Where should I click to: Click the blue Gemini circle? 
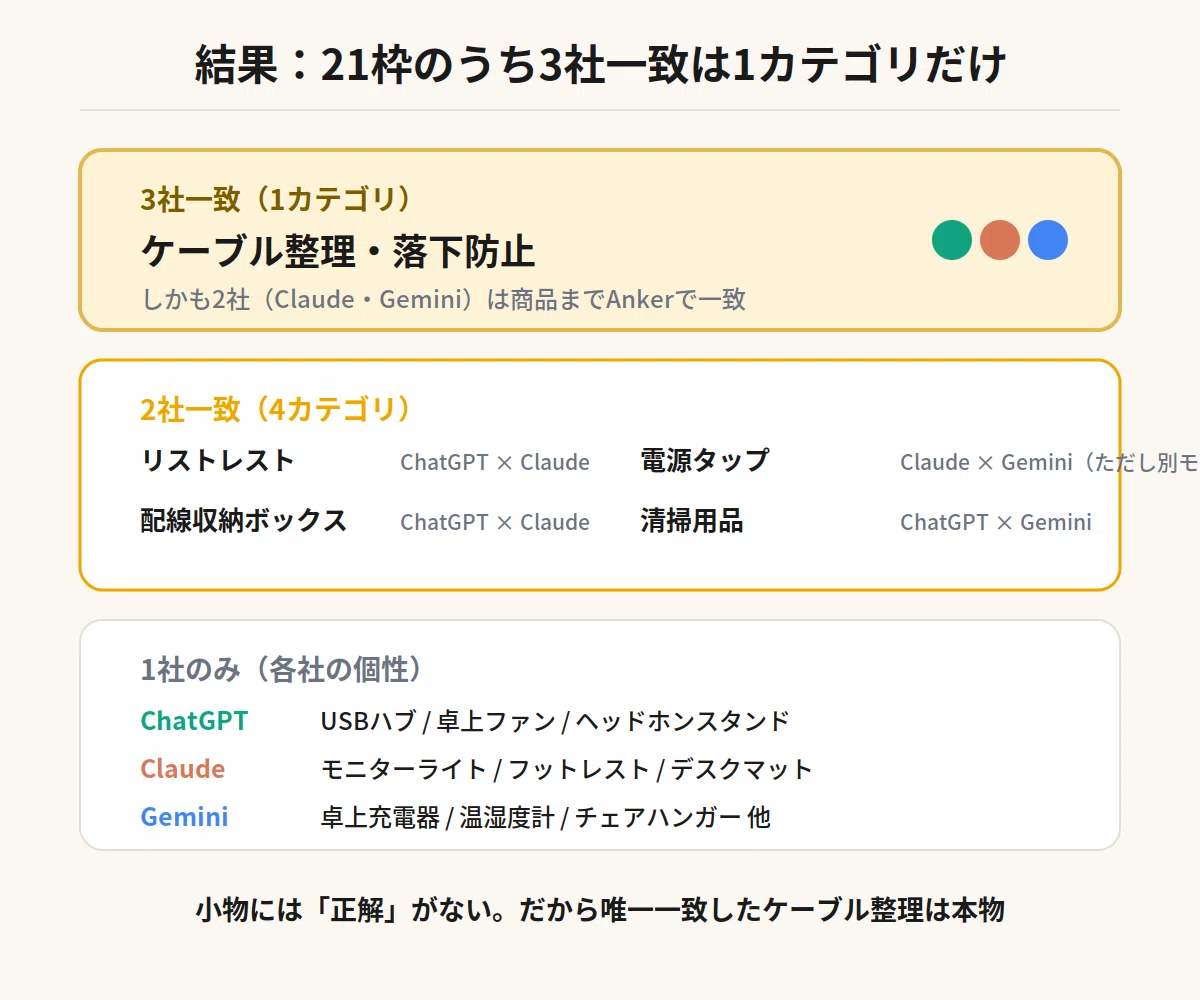pyautogui.click(x=1048, y=240)
